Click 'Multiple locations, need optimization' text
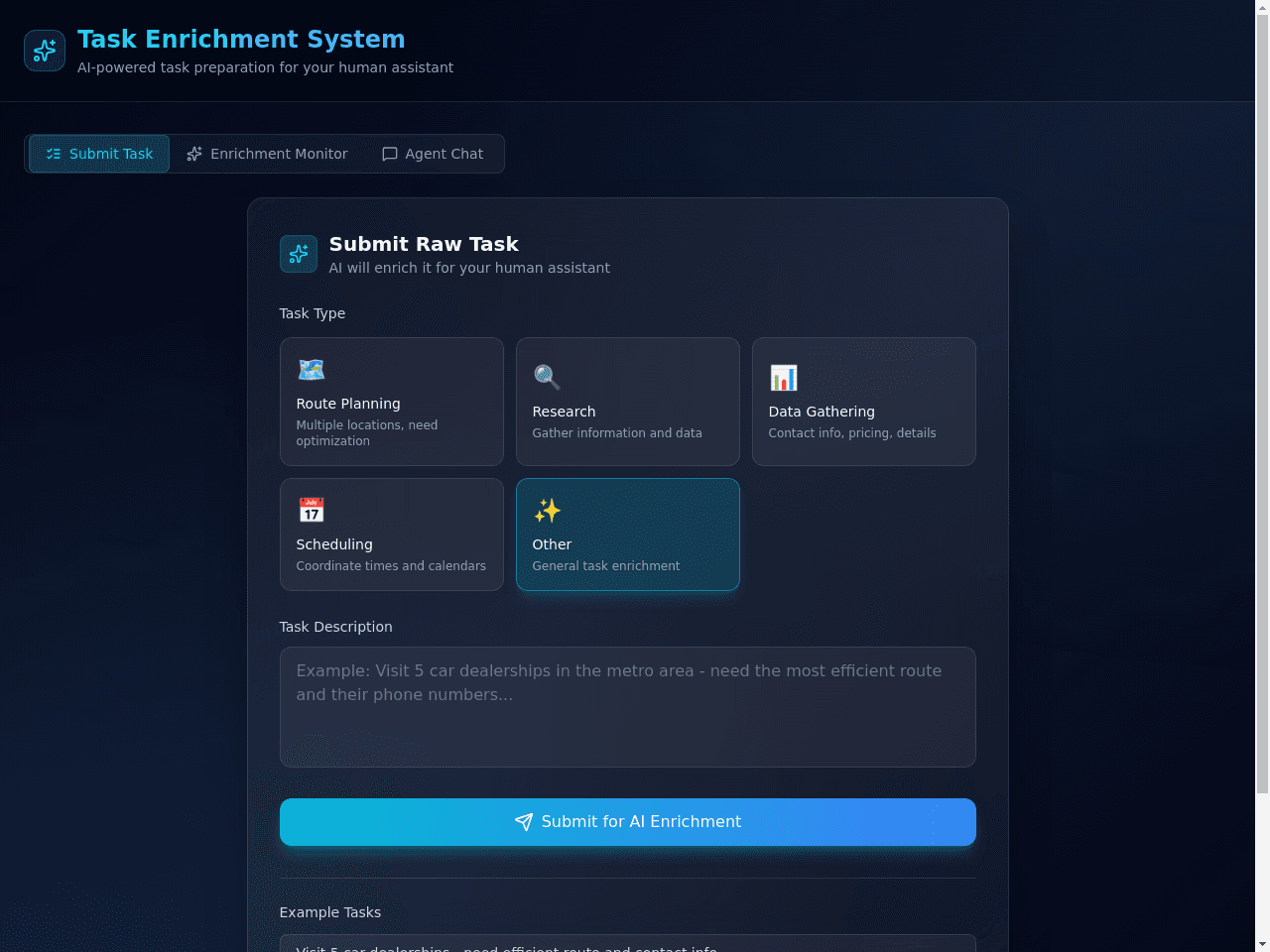Screen dimensions: 1270x952 367,433
